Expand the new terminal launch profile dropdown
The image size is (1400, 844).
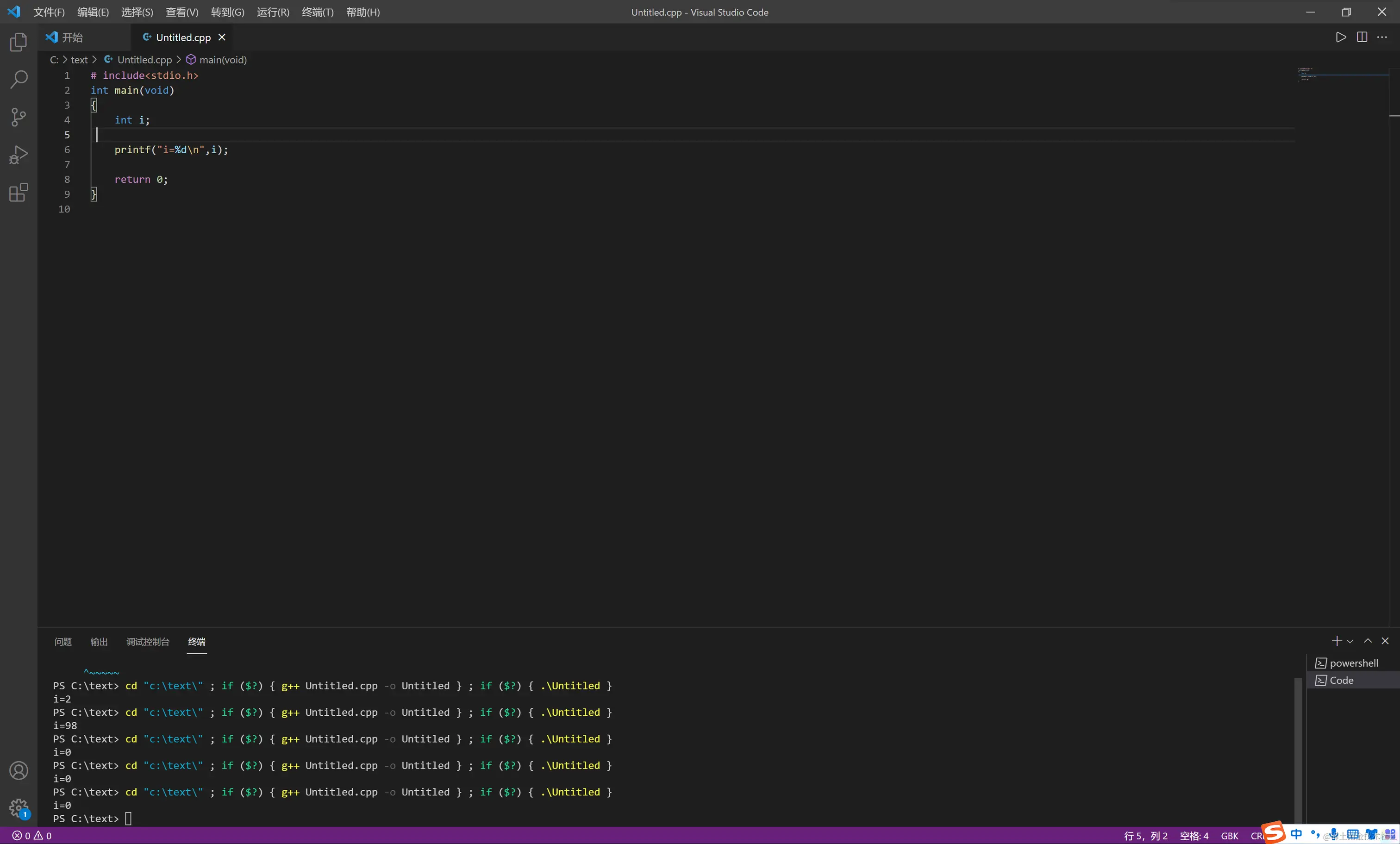[1350, 642]
